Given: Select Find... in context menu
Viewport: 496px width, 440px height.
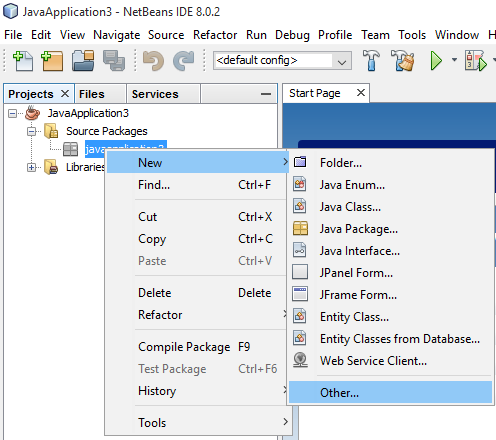Looking at the screenshot, I should pos(198,184).
